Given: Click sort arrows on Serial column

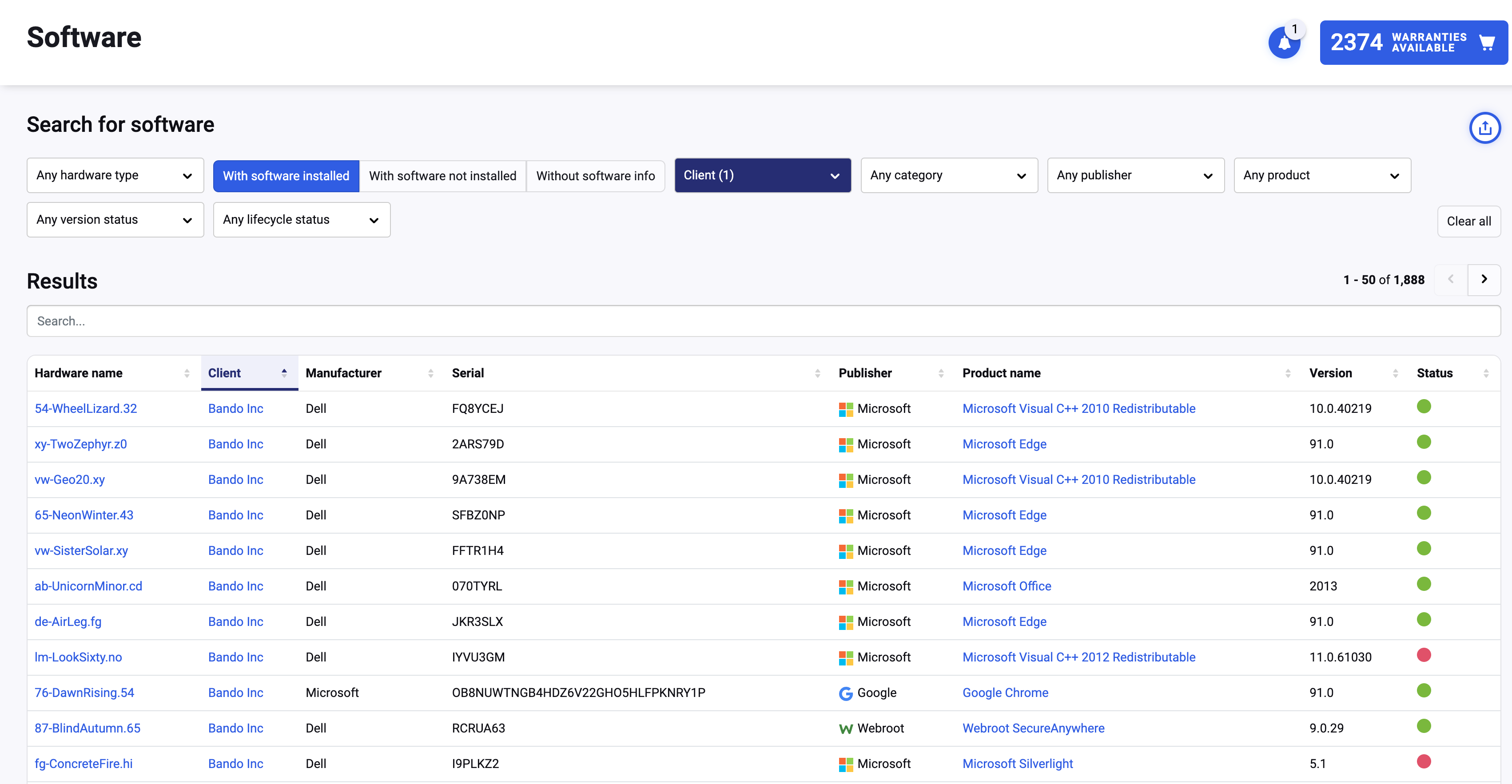Looking at the screenshot, I should tap(818, 373).
